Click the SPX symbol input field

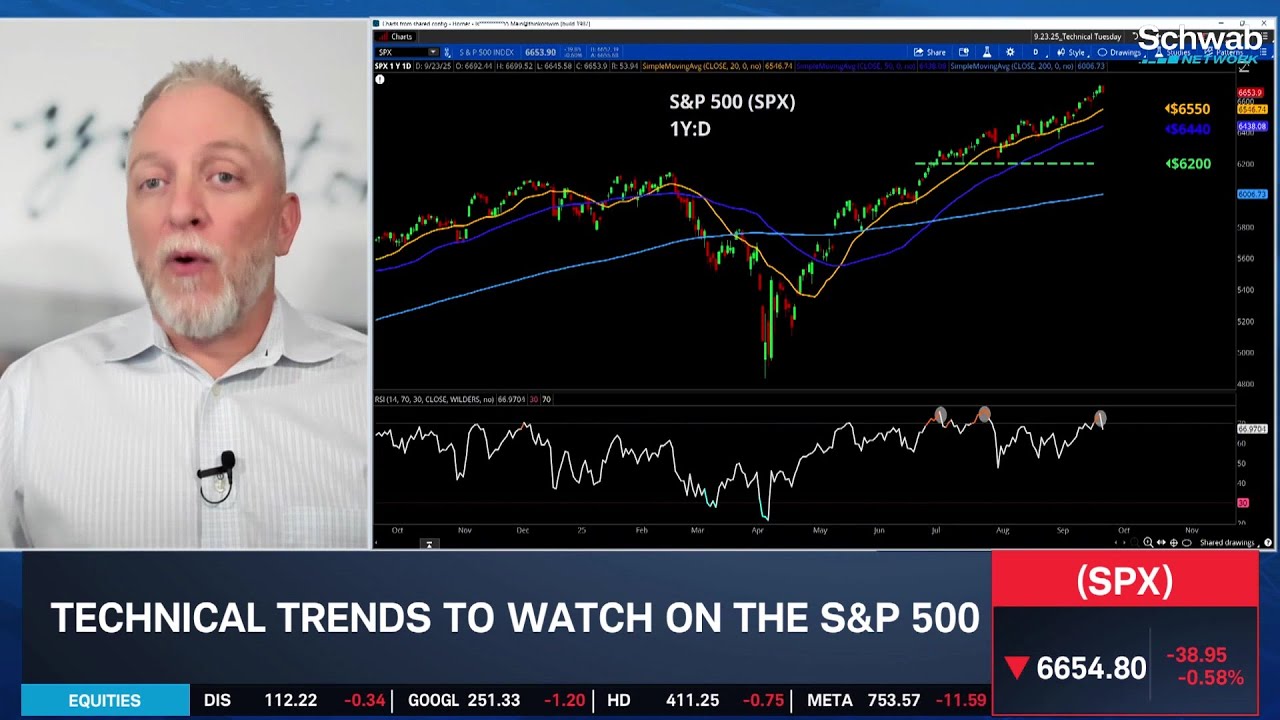coord(401,52)
